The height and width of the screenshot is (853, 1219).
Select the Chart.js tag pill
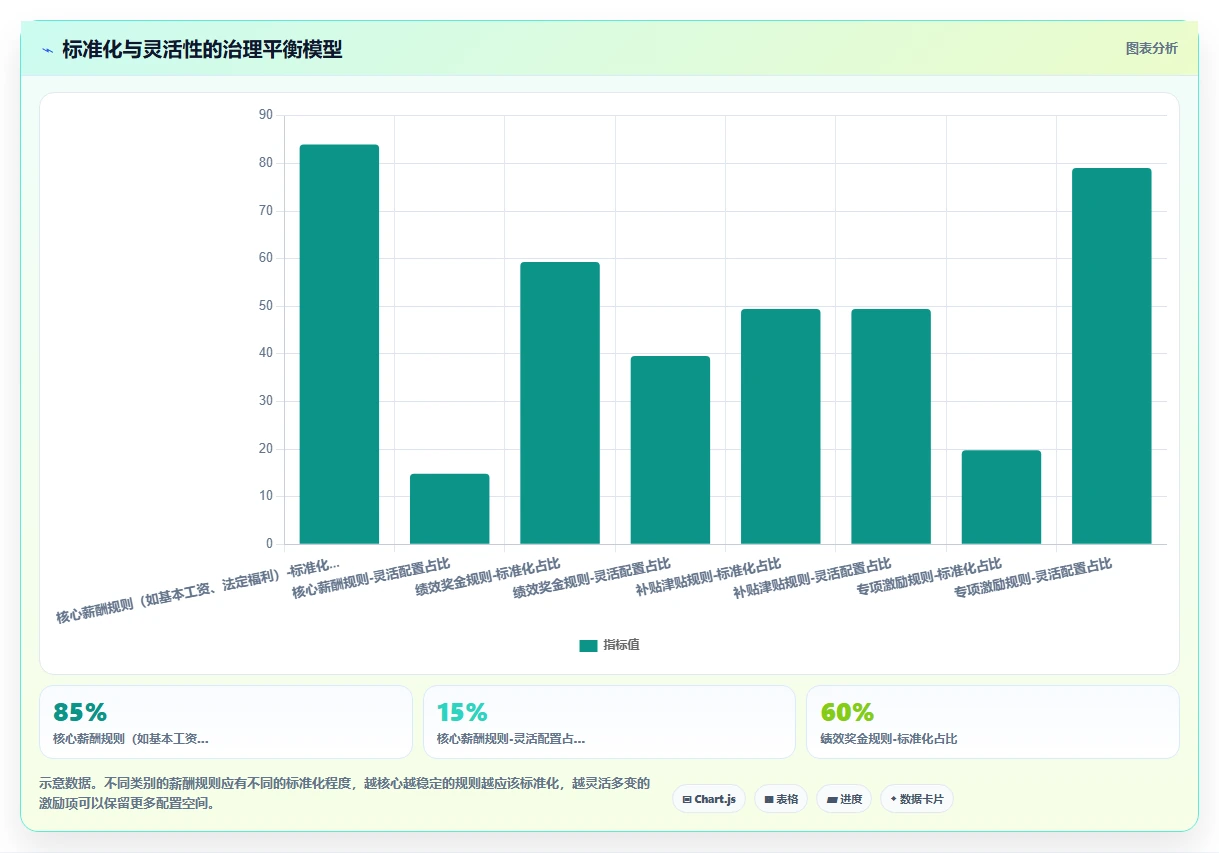coord(709,799)
